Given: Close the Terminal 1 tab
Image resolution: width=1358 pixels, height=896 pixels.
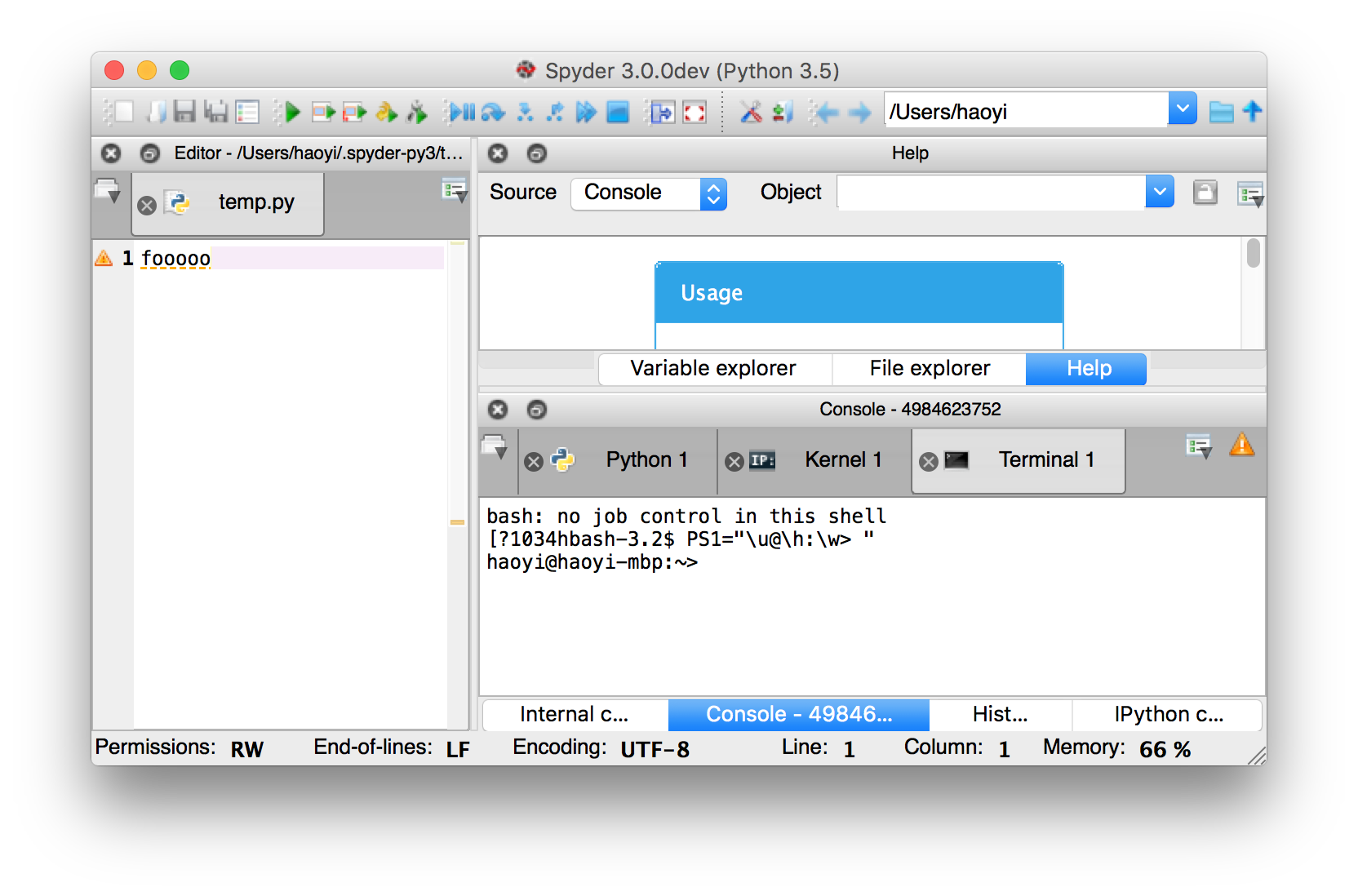Looking at the screenshot, I should coord(929,463).
